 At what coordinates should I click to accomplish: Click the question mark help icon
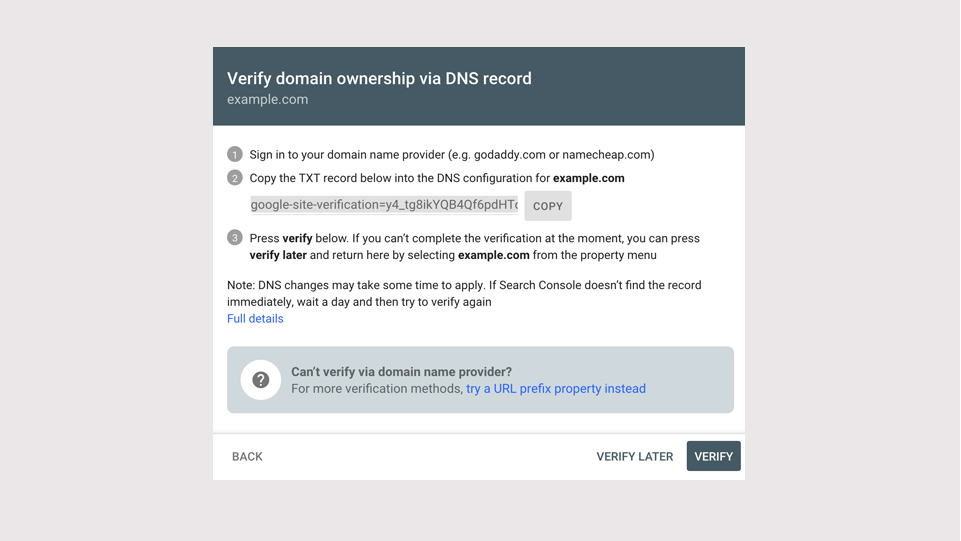pyautogui.click(x=260, y=380)
